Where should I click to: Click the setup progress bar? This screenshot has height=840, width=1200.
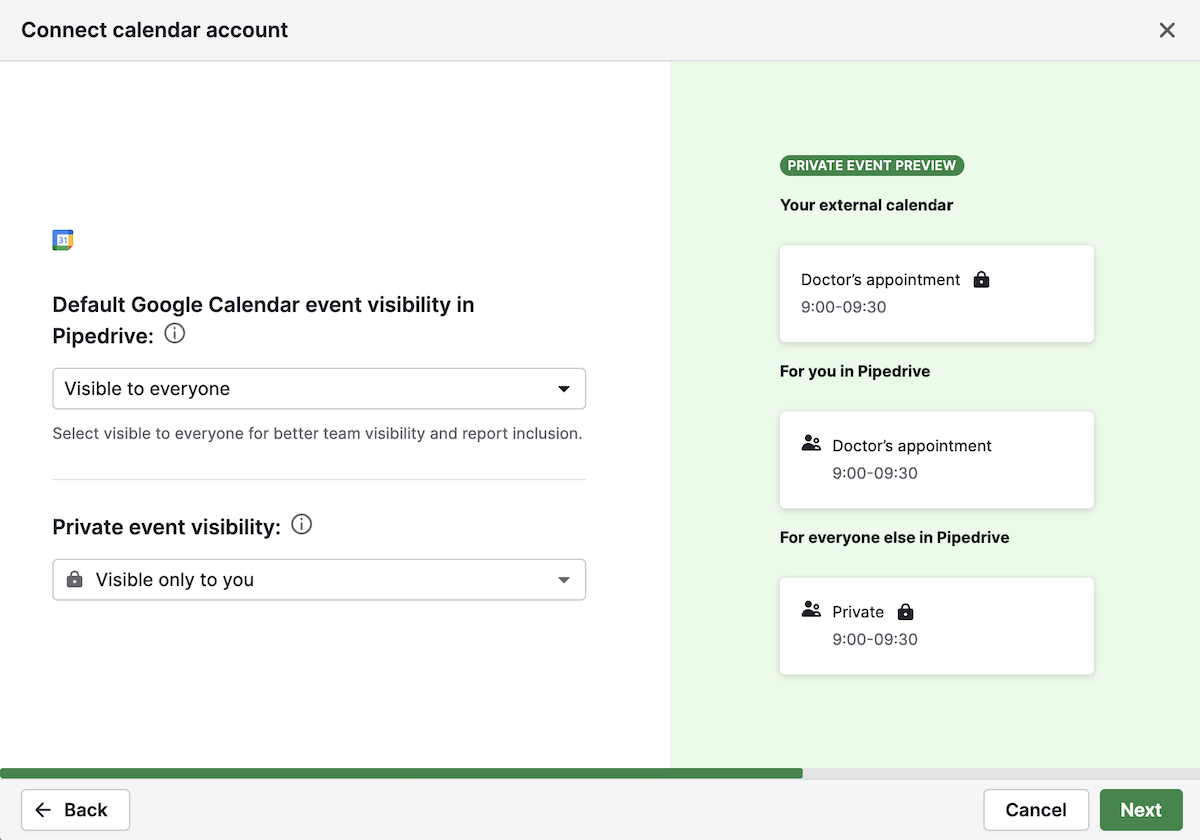tap(400, 772)
